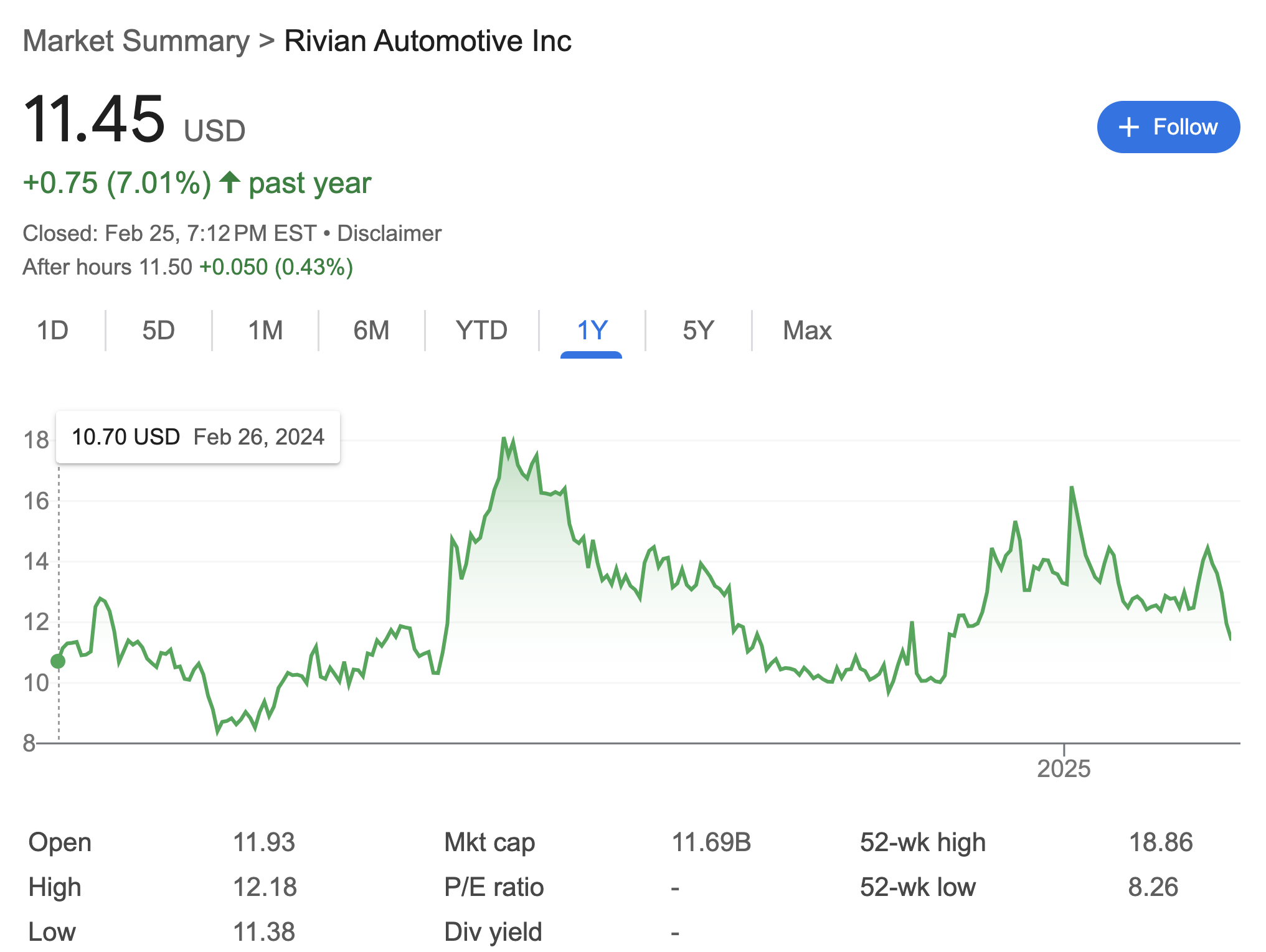The image size is (1266, 952).
Task: Click the High value 12.18
Action: (x=265, y=887)
